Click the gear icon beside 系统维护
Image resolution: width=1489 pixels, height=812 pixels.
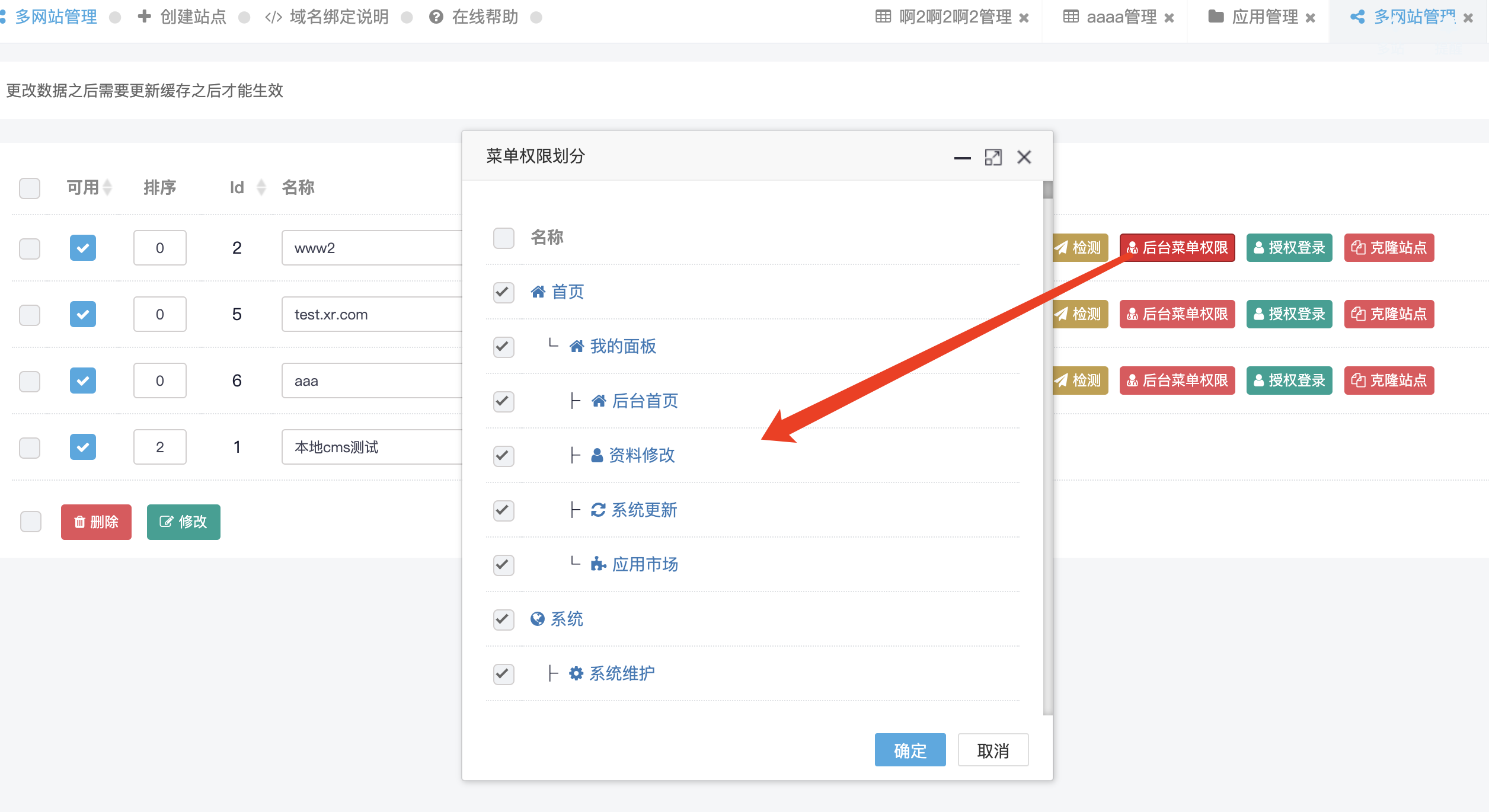point(576,673)
